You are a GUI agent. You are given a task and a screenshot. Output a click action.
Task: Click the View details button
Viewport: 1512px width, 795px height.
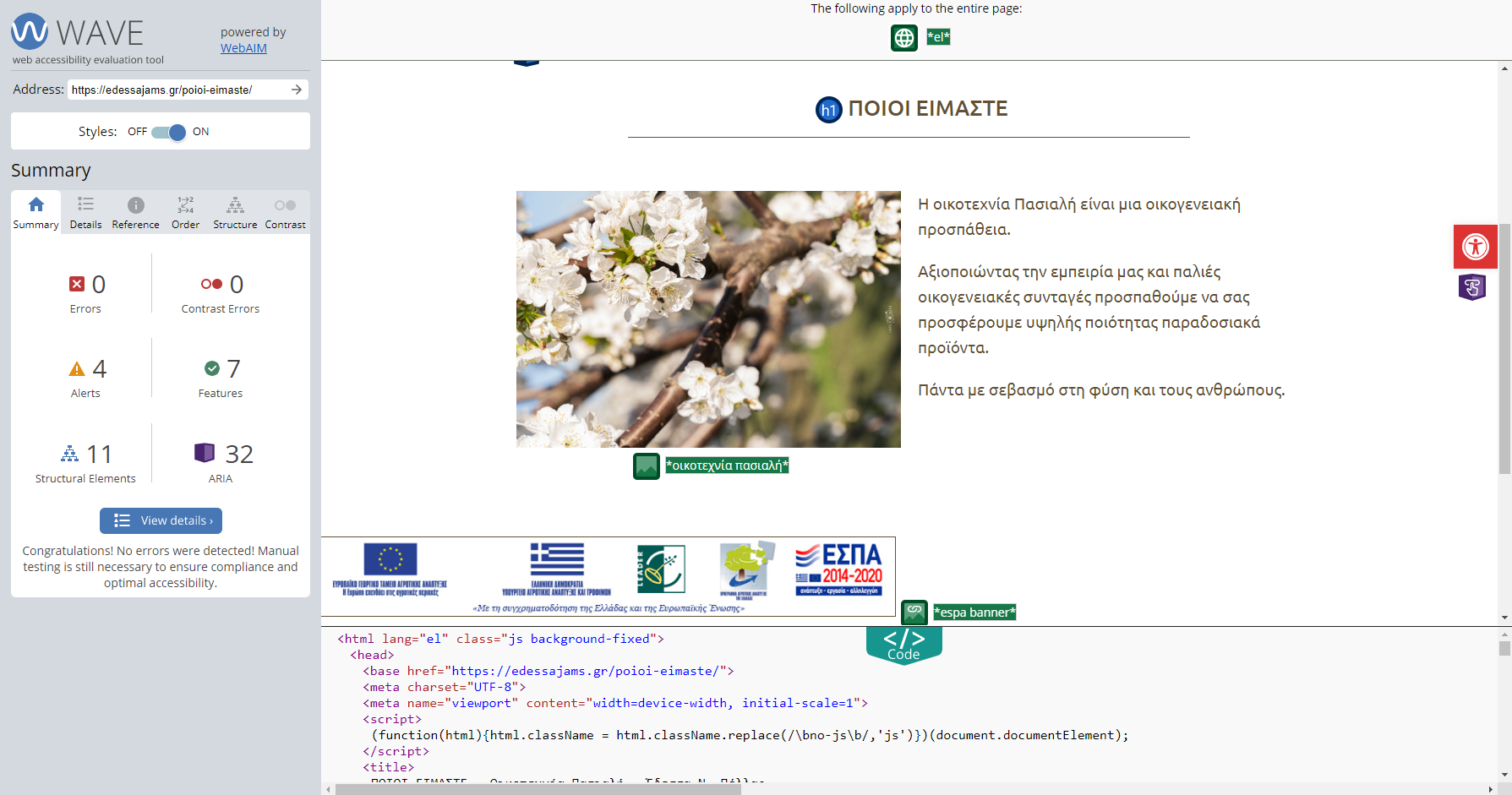161,520
